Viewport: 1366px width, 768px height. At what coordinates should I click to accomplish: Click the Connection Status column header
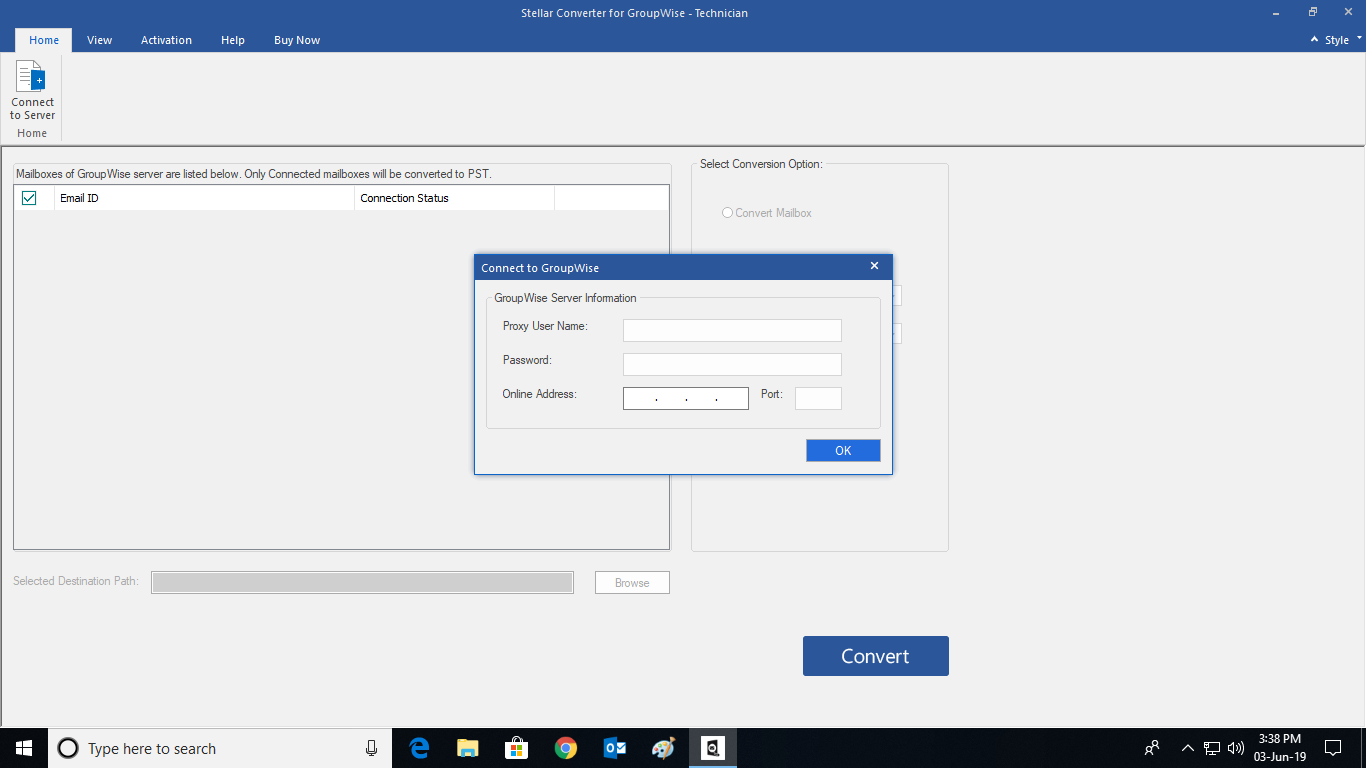454,198
